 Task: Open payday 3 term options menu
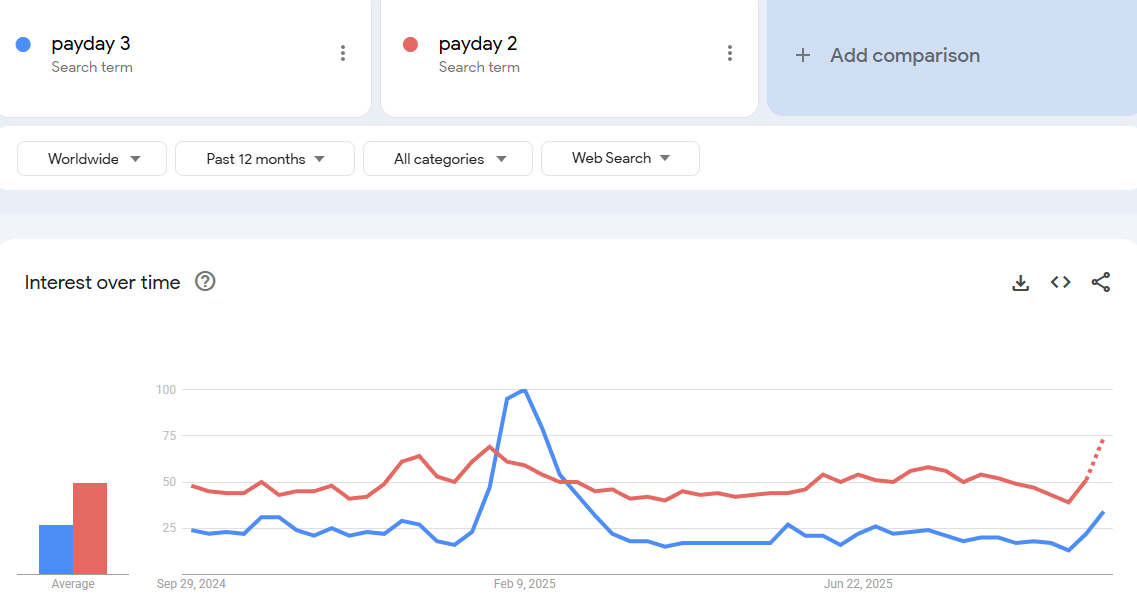[x=343, y=53]
